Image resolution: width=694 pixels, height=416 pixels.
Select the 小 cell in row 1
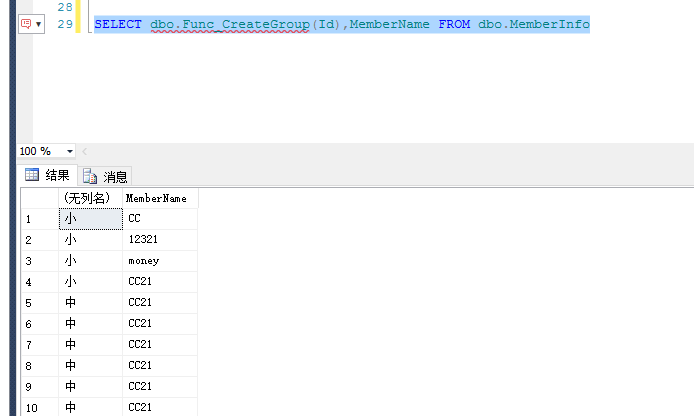(91, 219)
